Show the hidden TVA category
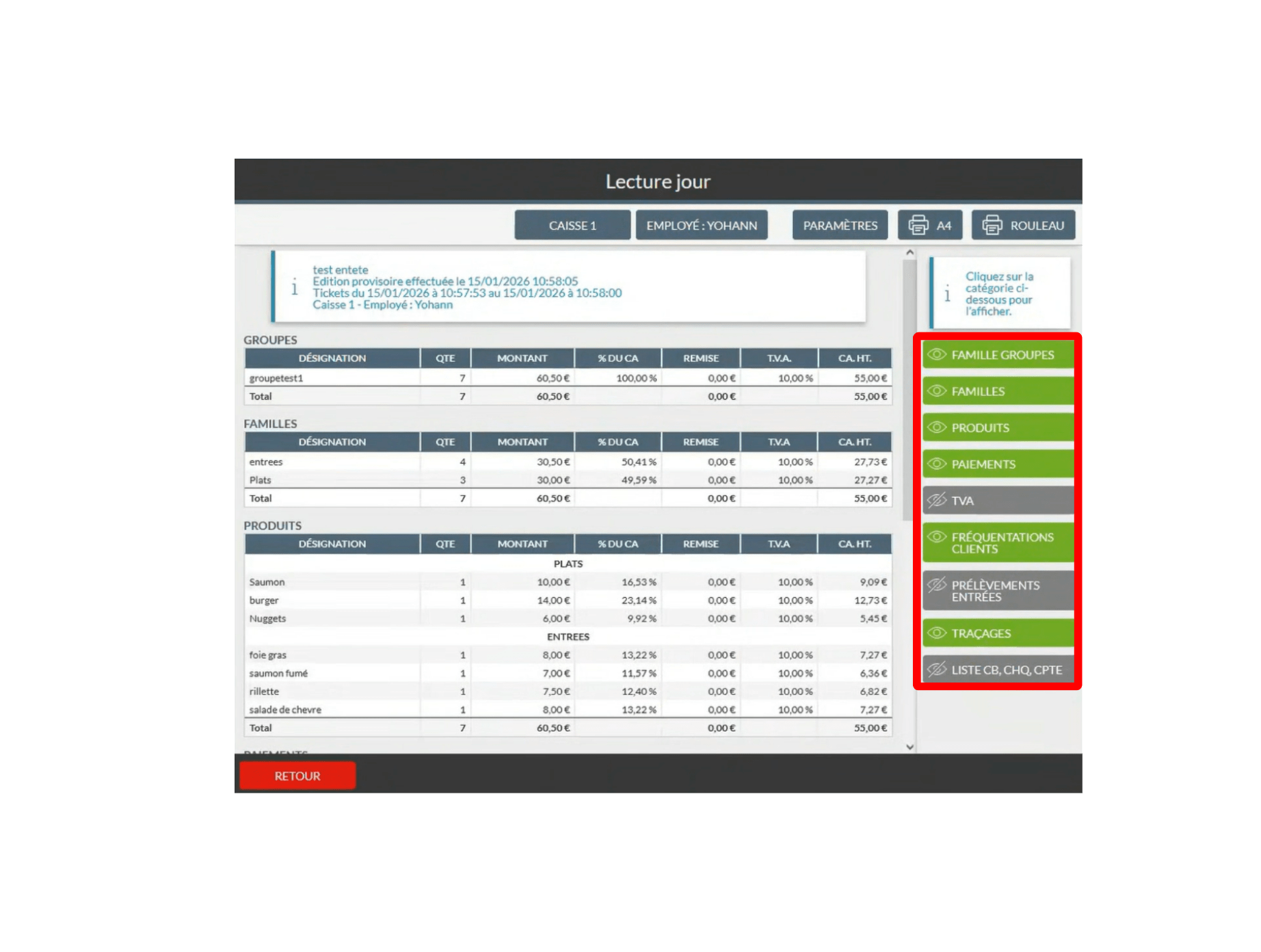The width and height of the screenshot is (1261, 952). [997, 501]
